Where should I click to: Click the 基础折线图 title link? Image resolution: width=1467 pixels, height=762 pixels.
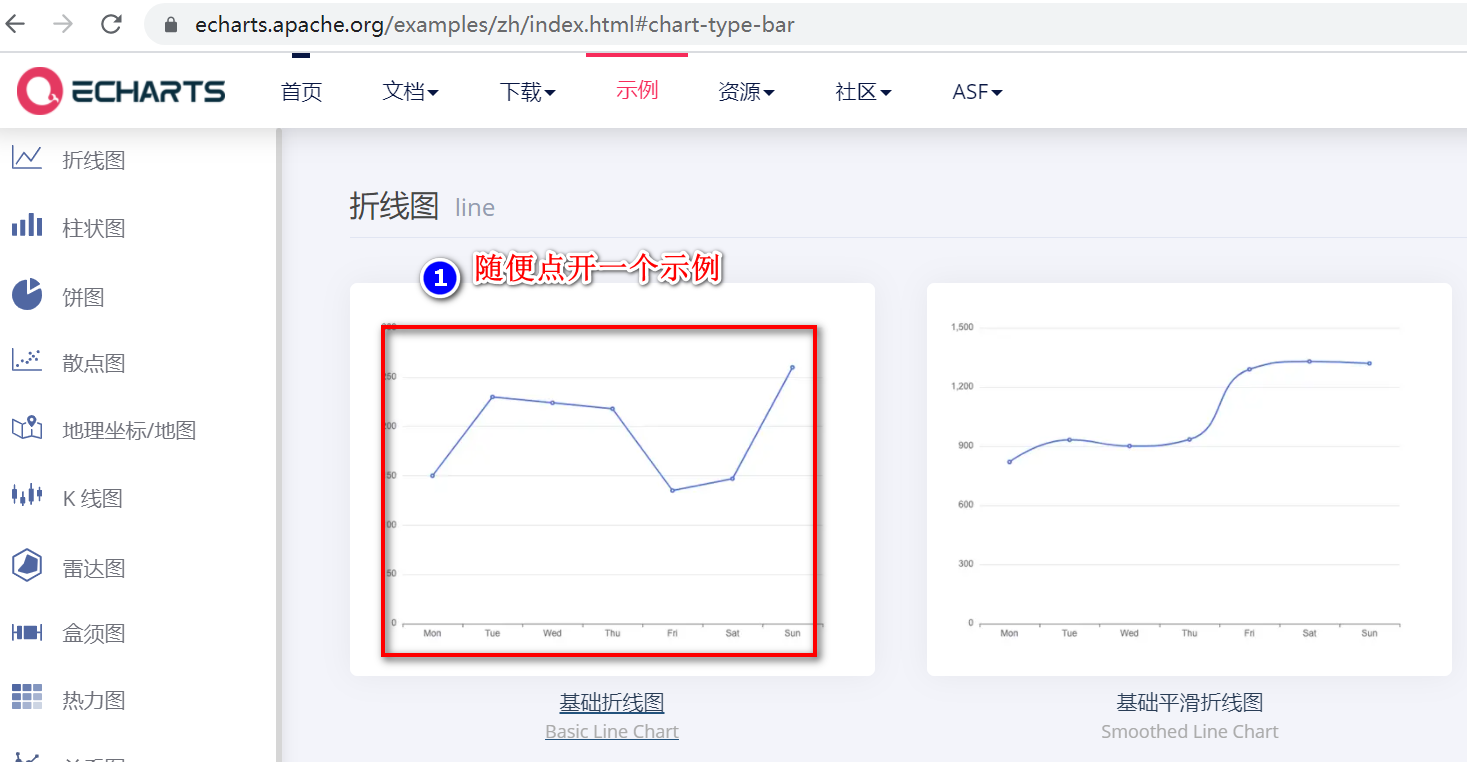click(x=612, y=703)
